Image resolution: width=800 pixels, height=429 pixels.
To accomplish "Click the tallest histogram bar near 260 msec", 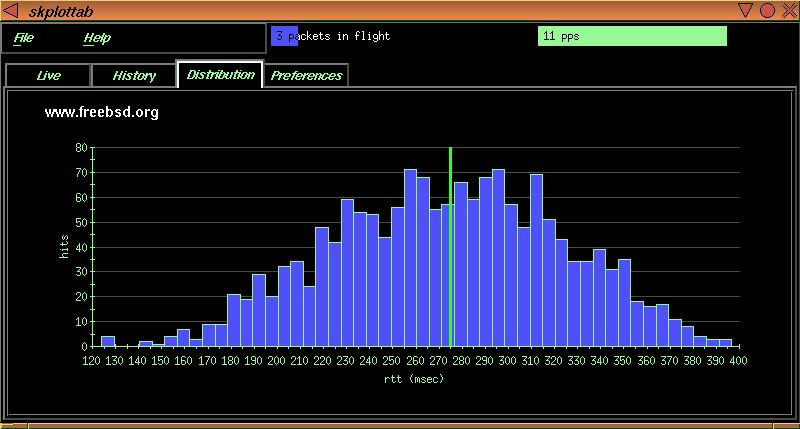I will pyautogui.click(x=410, y=260).
